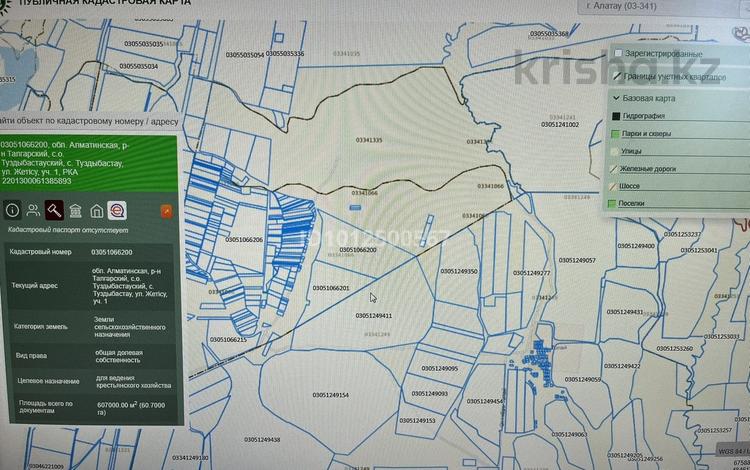
Task: Click the Вид права value общая долевая собственность
Action: [x=119, y=356]
